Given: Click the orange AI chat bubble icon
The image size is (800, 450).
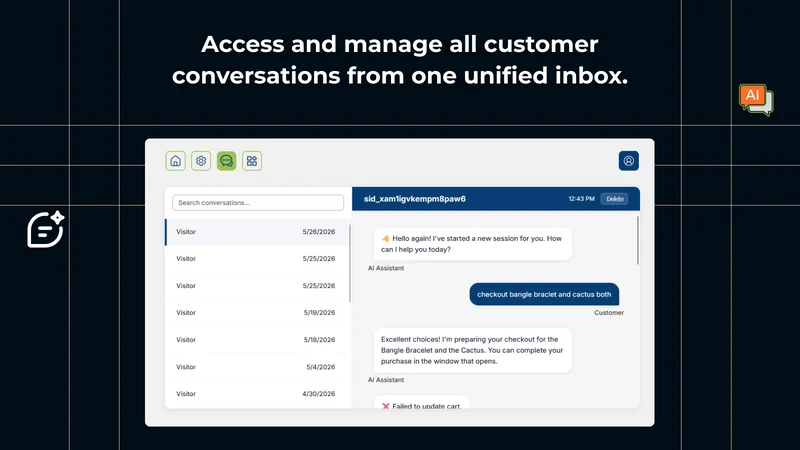Looking at the screenshot, I should [756, 99].
